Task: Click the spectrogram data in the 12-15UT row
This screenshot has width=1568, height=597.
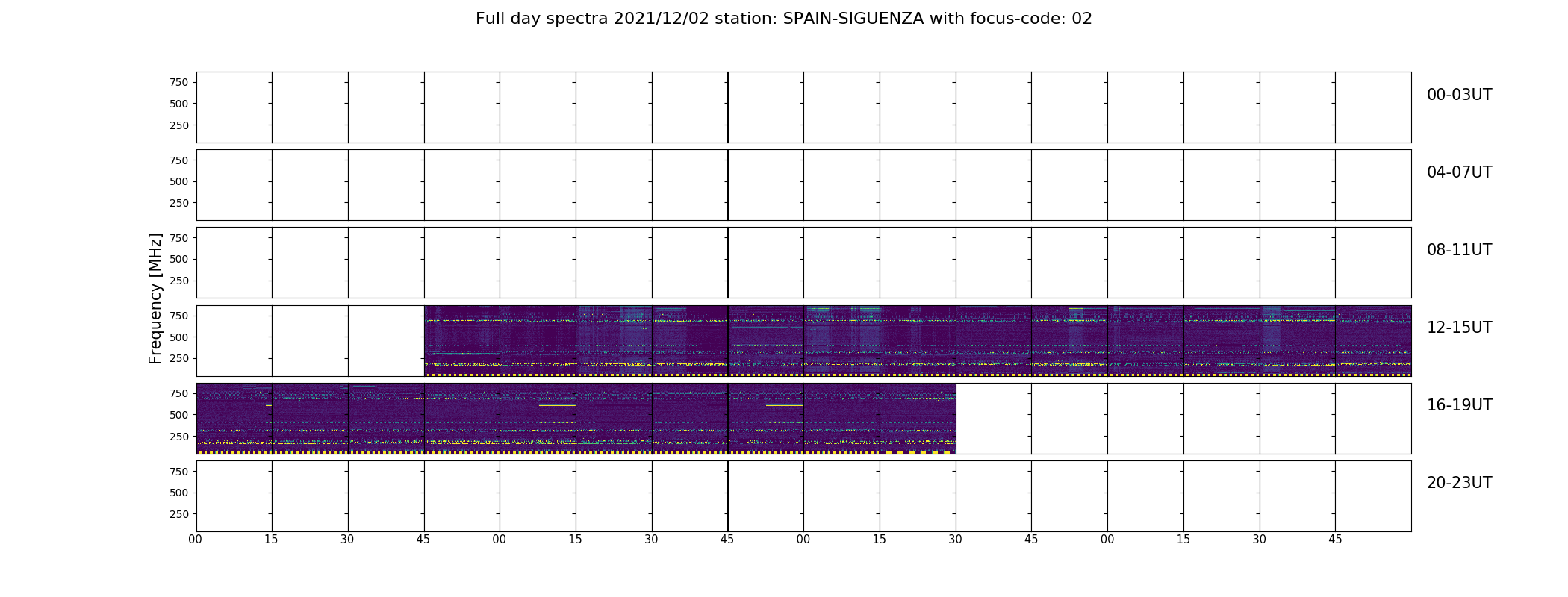Action: point(918,340)
